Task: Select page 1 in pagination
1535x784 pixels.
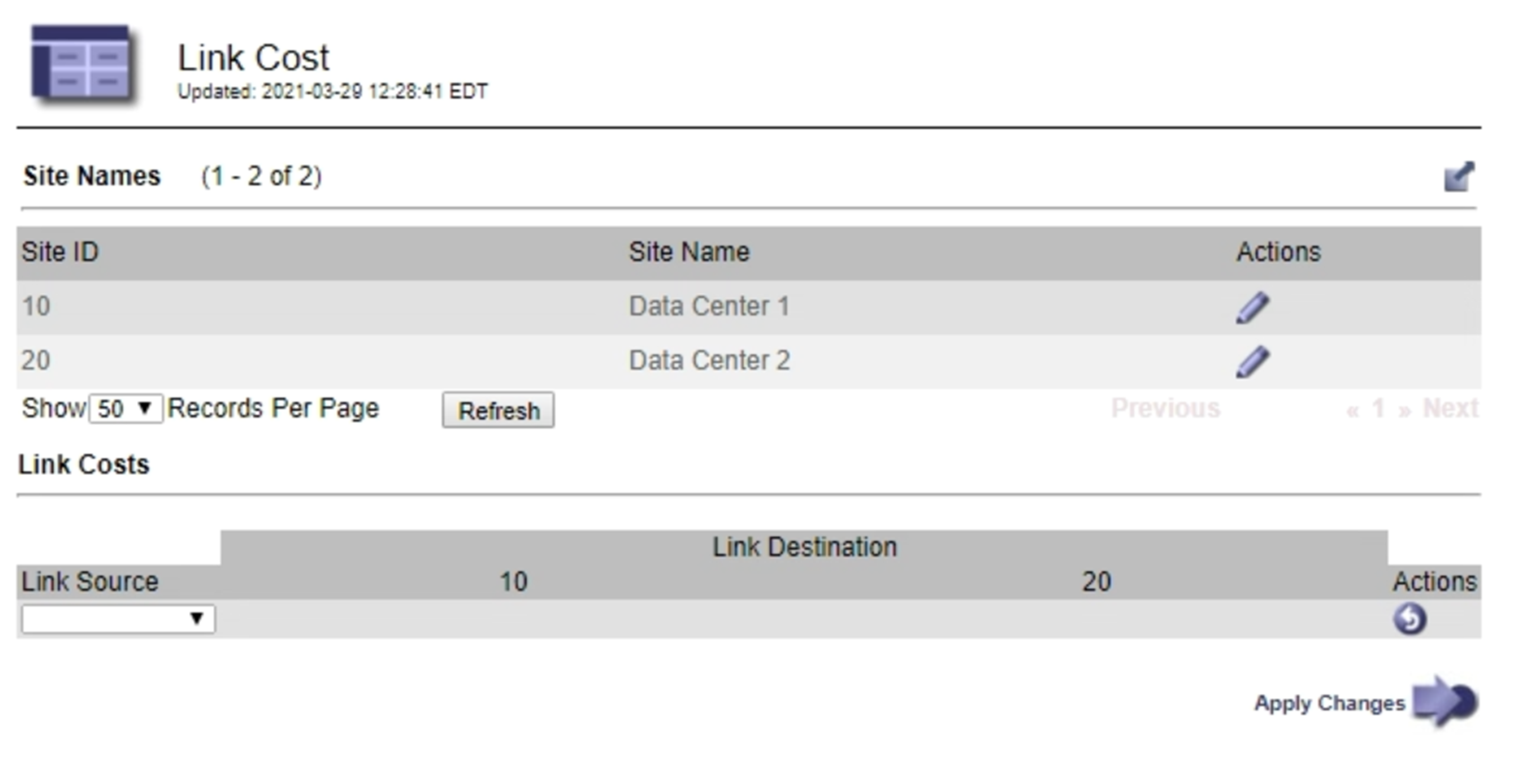Action: [x=1378, y=409]
